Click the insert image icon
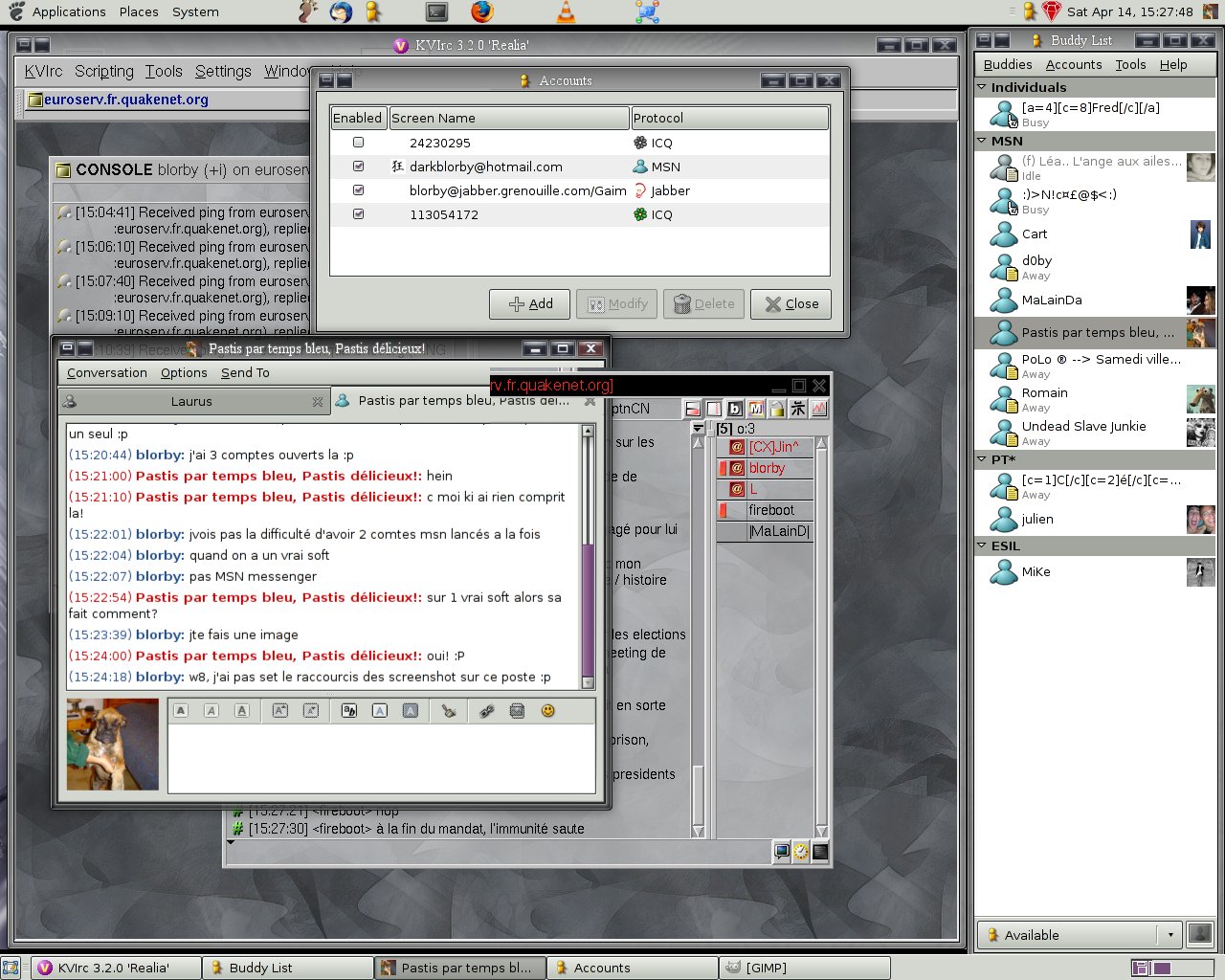This screenshot has height=980, width=1225. pyautogui.click(x=517, y=711)
